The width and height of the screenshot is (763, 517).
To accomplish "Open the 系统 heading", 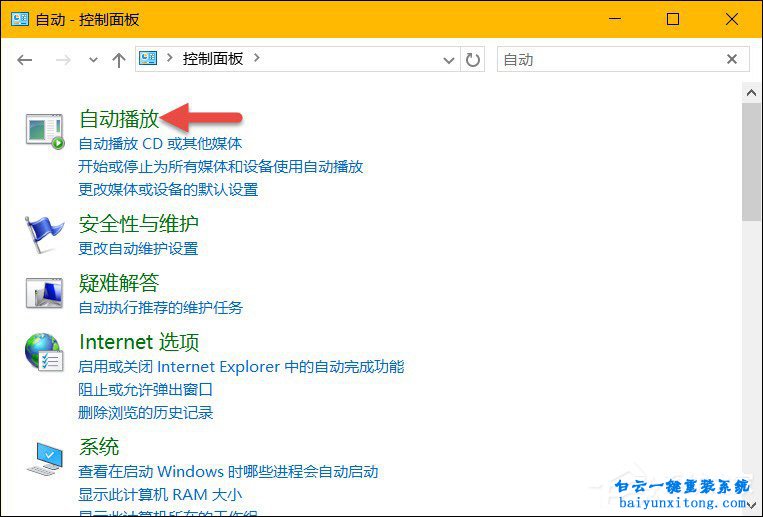I will [x=99, y=447].
